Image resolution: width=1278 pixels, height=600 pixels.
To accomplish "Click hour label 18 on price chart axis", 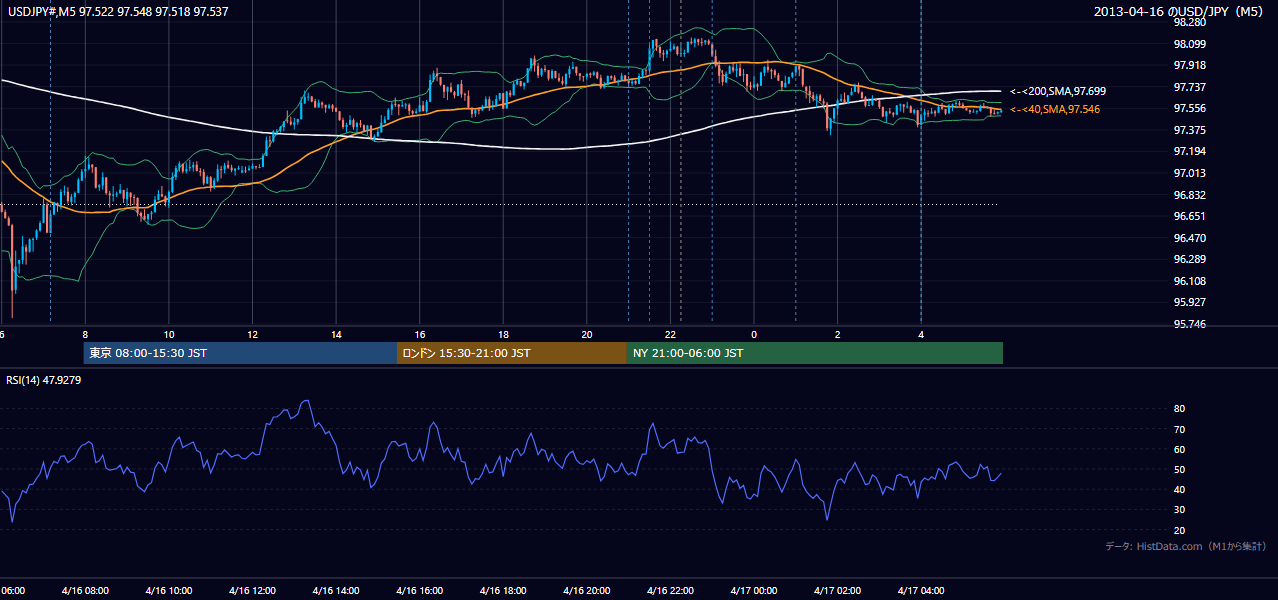I will click(x=503, y=334).
